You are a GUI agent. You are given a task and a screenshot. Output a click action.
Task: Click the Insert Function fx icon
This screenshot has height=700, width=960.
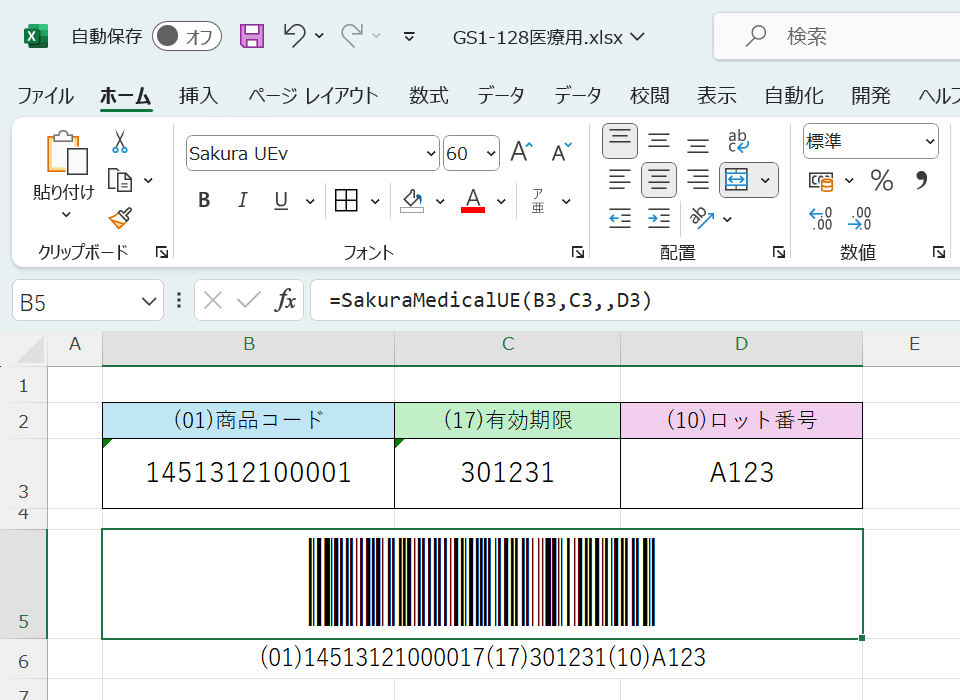click(x=285, y=300)
